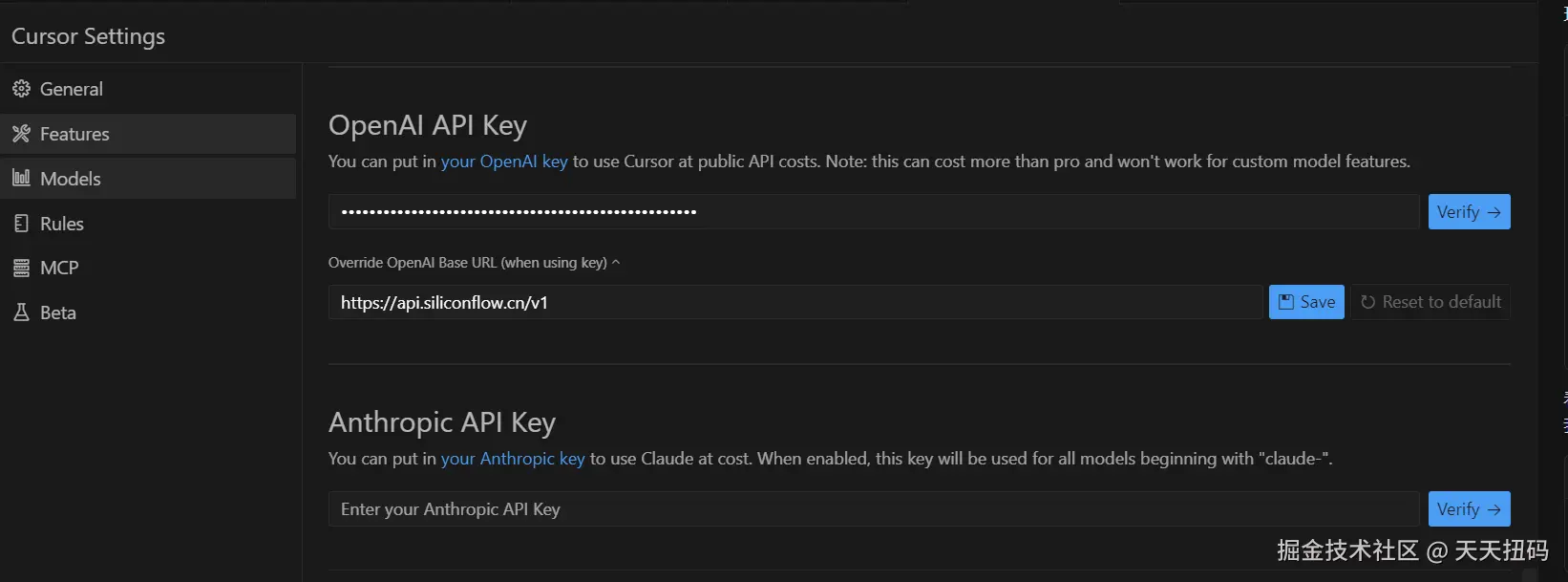Click the gear icon beside General
This screenshot has height=582, width=1568.
(x=21, y=89)
